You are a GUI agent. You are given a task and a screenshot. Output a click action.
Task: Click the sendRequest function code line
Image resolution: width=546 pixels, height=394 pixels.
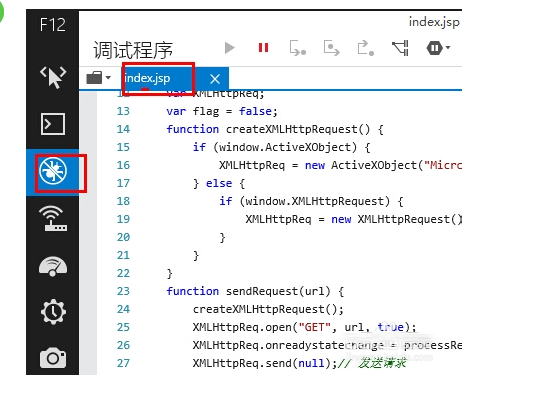point(255,291)
